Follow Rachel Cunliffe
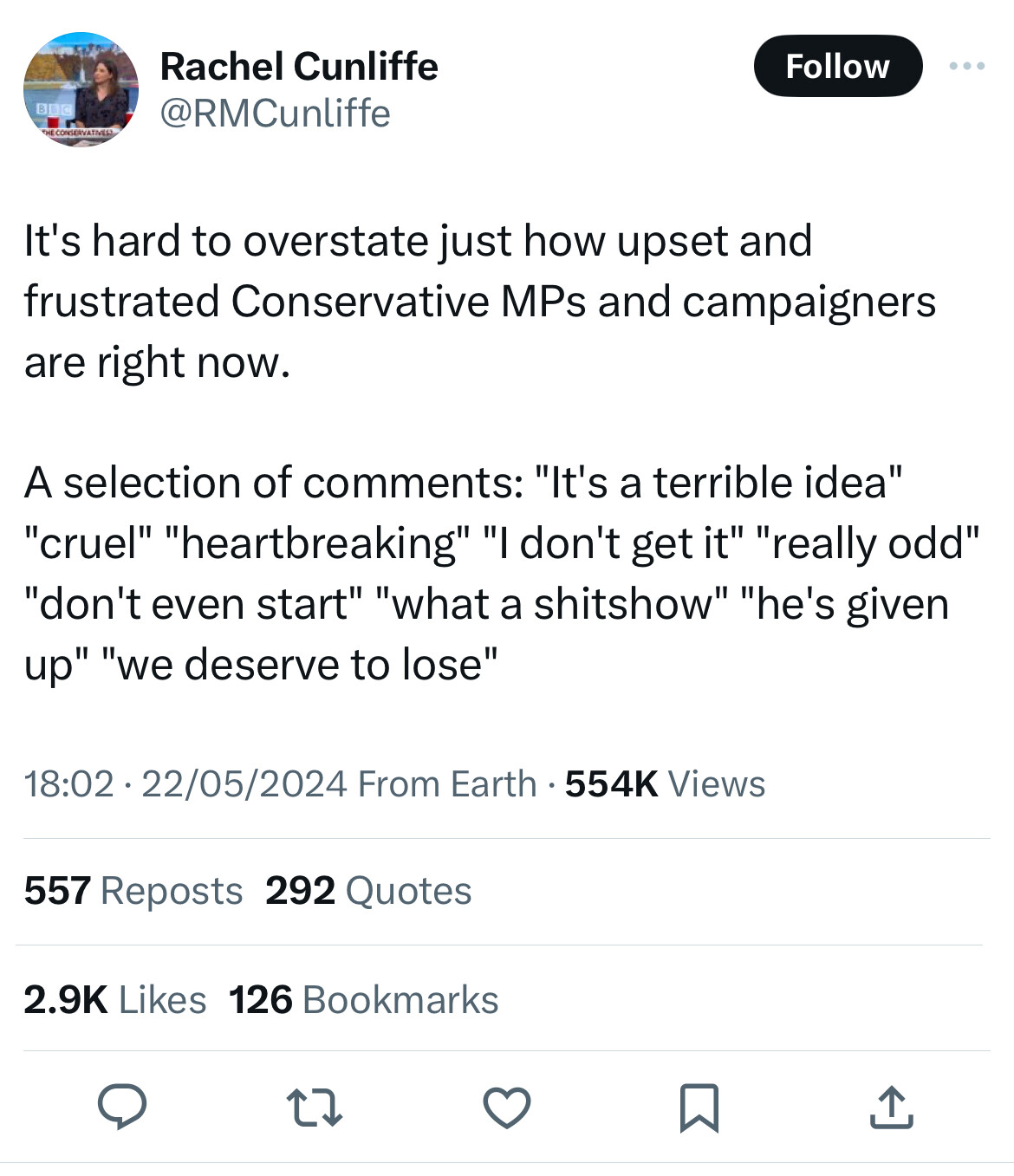Screen dimensions: 1014x1176 point(837,66)
